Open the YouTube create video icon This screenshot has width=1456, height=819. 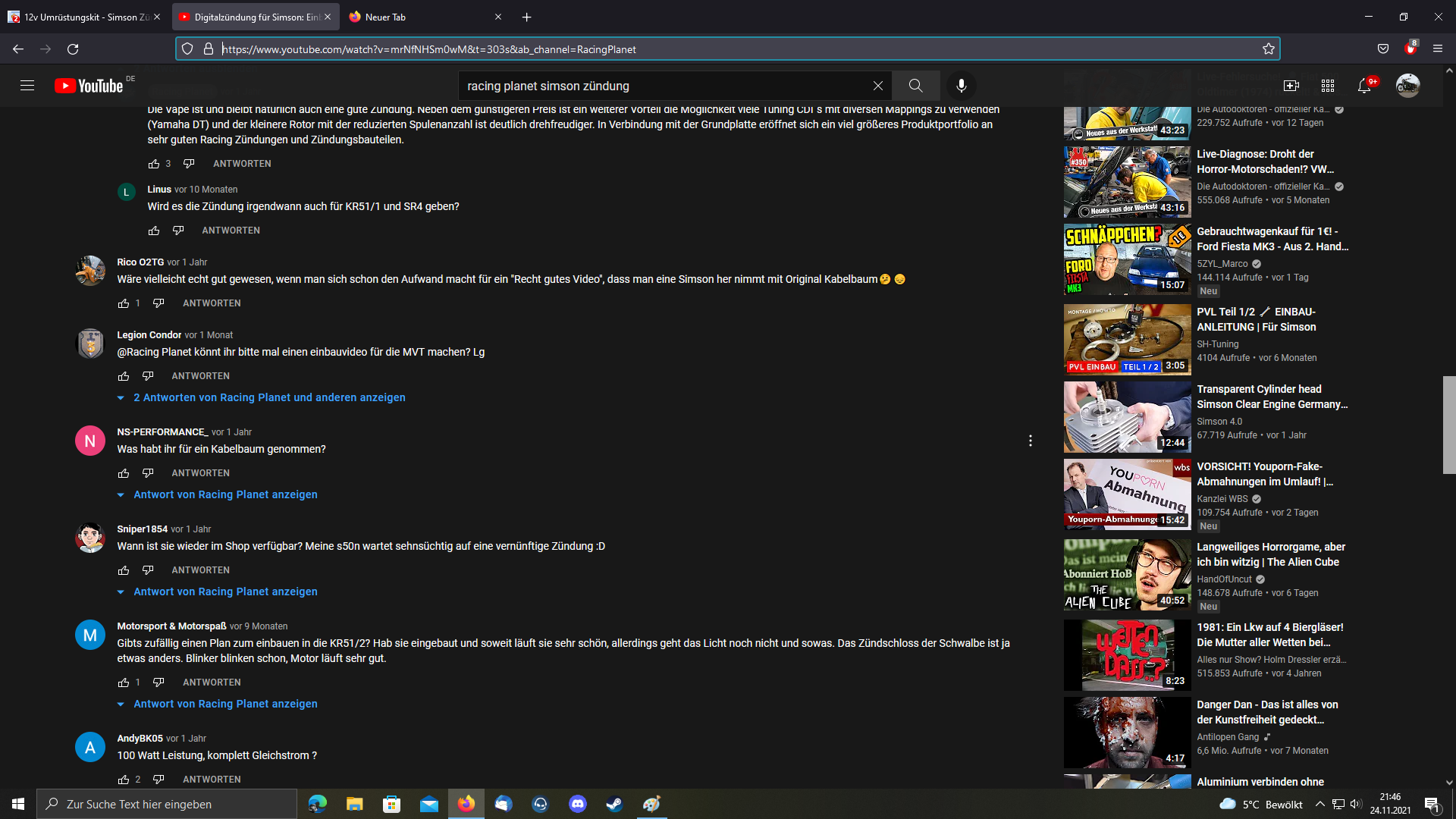[x=1291, y=86]
